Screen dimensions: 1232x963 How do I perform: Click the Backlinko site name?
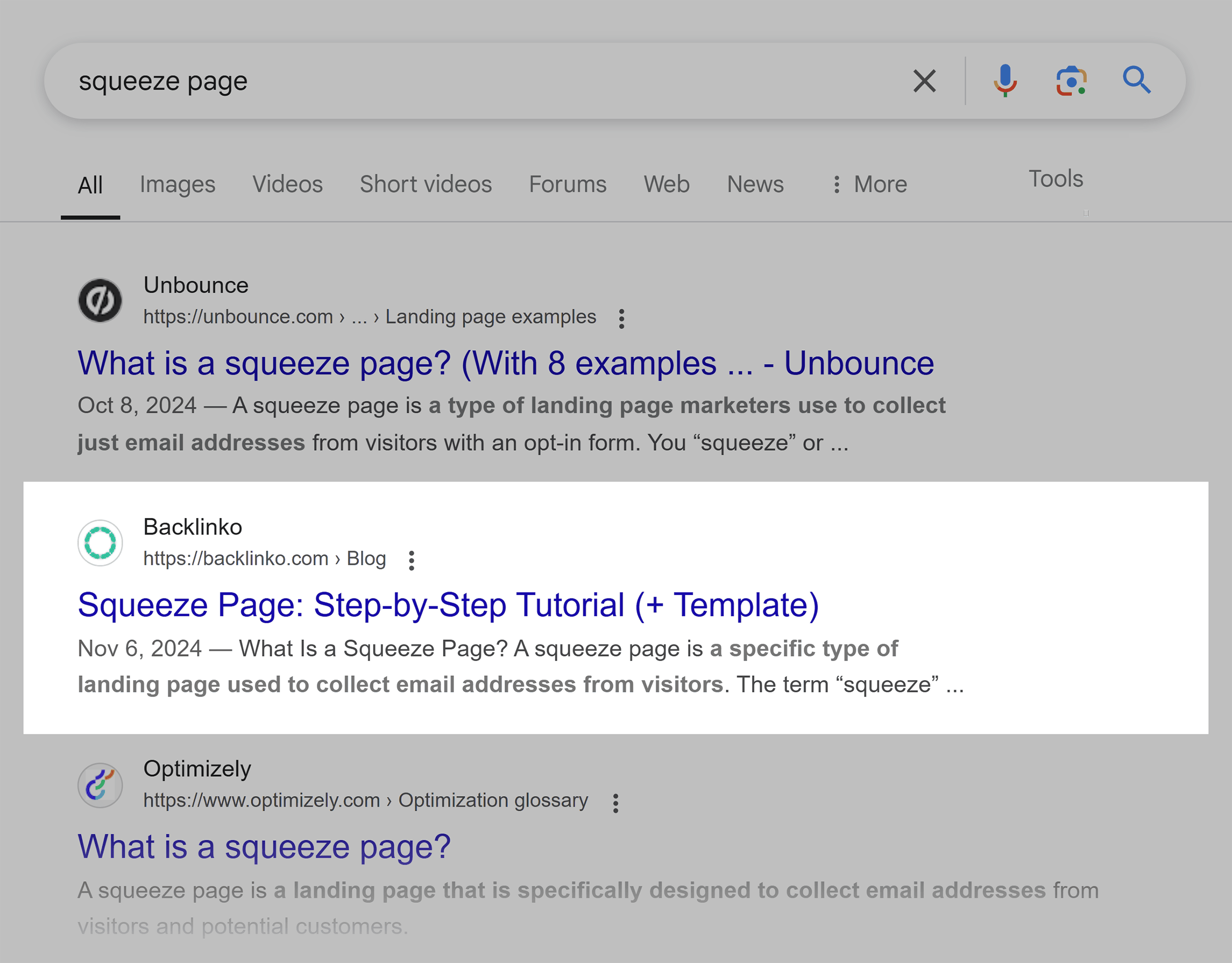pos(192,527)
